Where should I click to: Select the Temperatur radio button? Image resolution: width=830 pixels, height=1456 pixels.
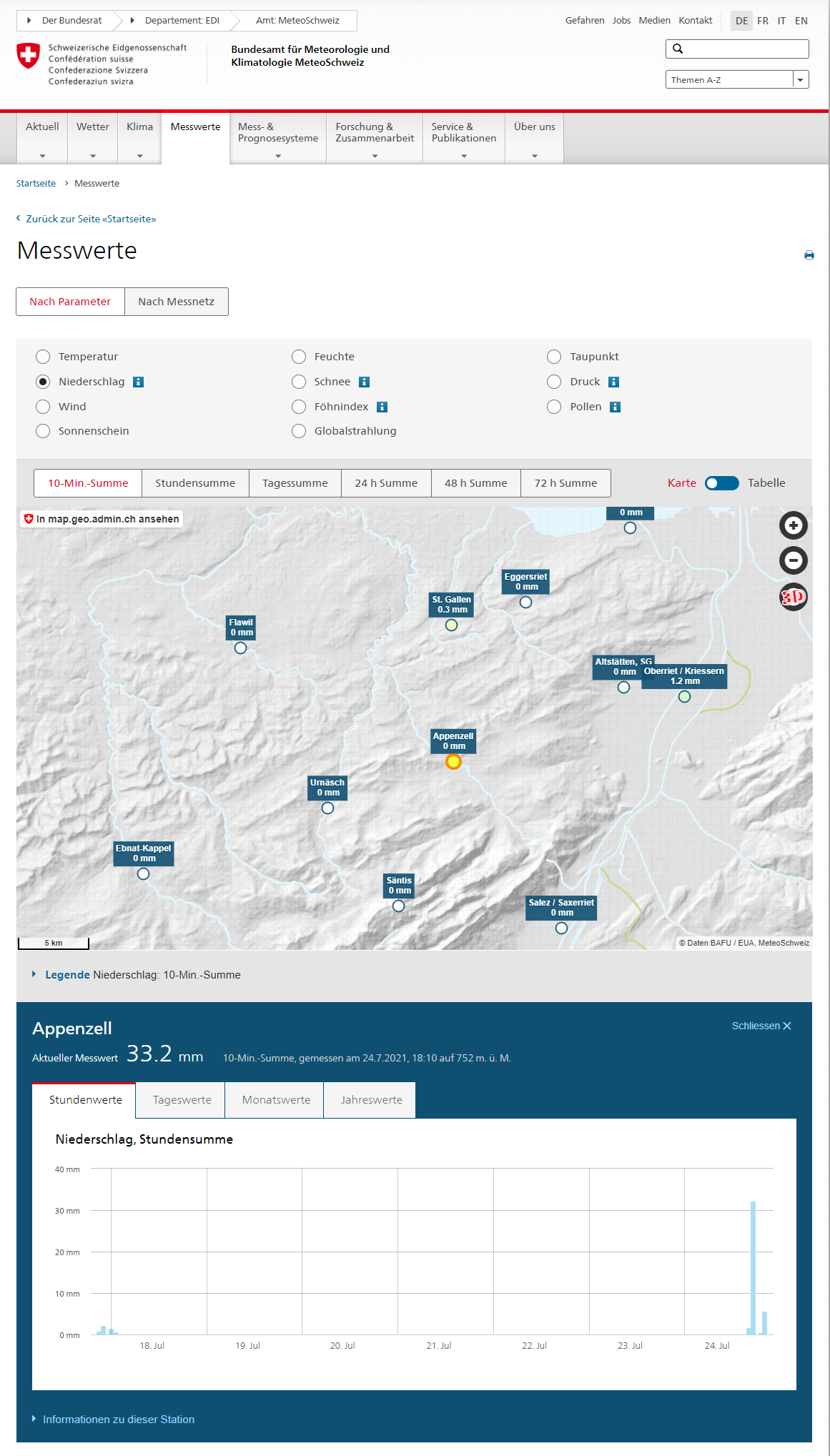43,357
